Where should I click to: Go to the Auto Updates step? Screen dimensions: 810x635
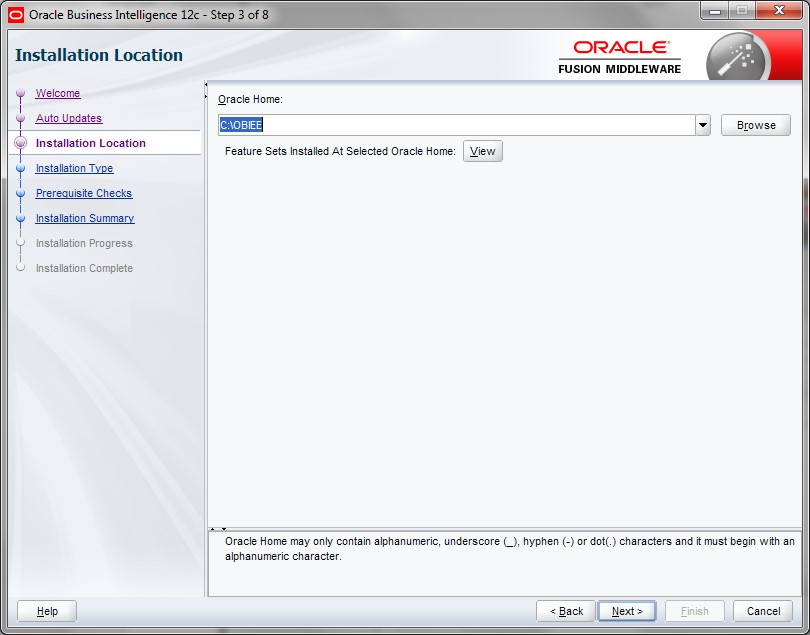[68, 119]
